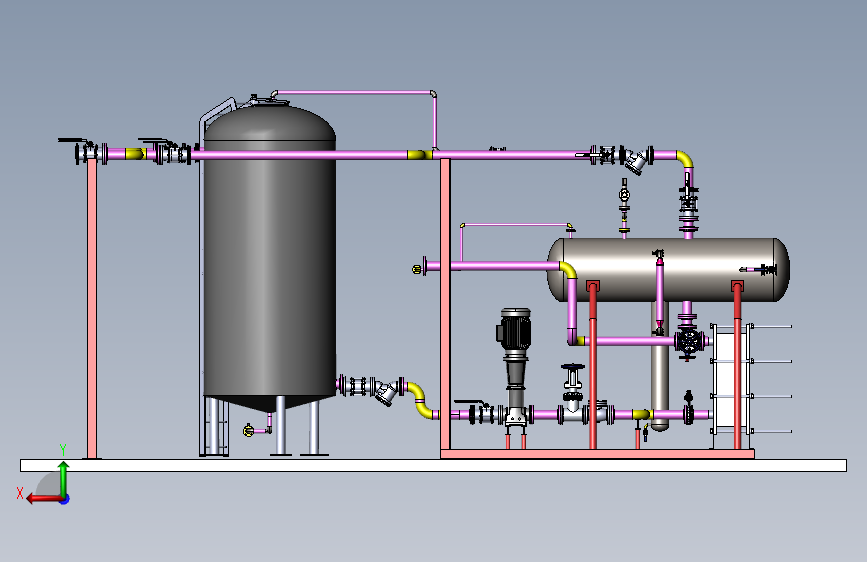This screenshot has height=562, width=867.
Task: Click the red X axis arrow of the triad
Action: [43, 499]
